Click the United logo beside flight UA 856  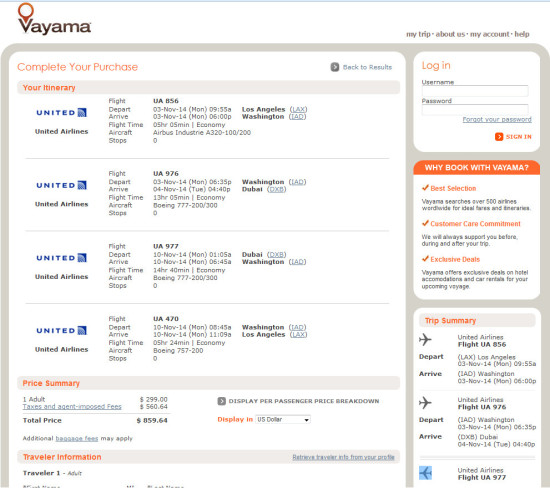coord(61,113)
